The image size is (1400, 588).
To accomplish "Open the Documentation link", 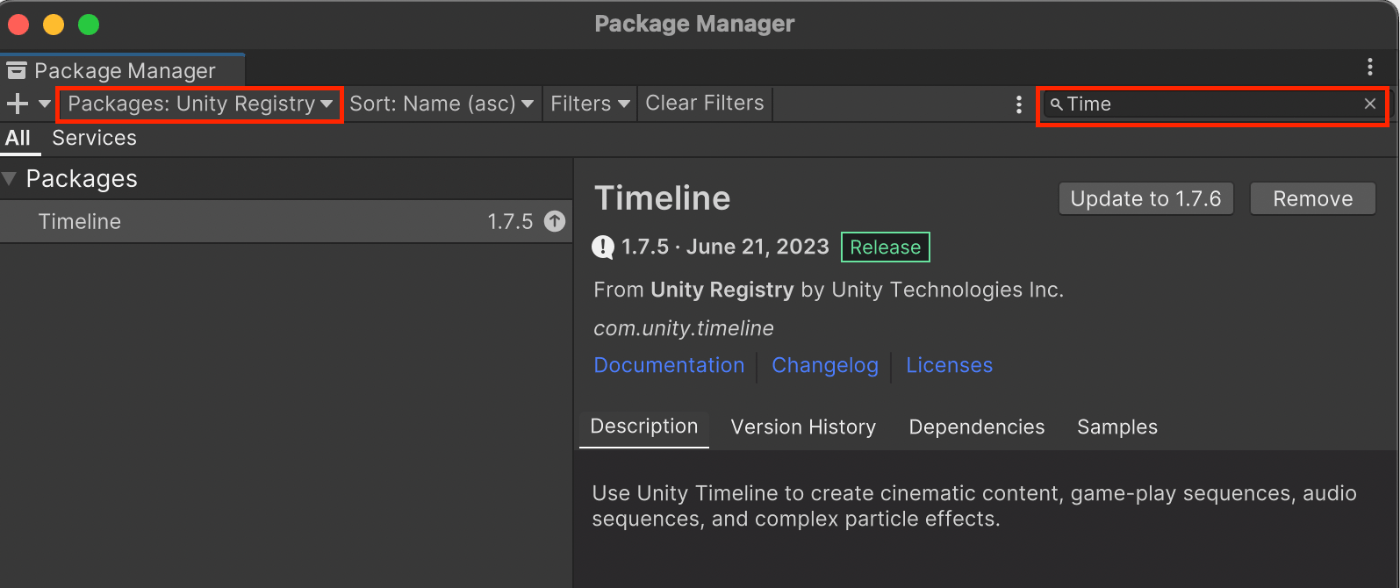I will (x=669, y=366).
